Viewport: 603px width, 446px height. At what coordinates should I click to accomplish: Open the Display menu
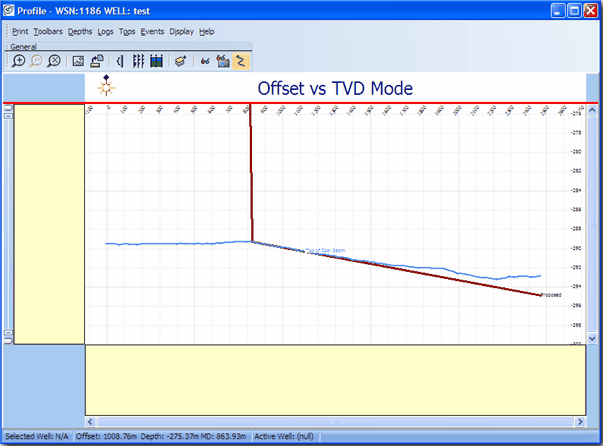tap(181, 32)
